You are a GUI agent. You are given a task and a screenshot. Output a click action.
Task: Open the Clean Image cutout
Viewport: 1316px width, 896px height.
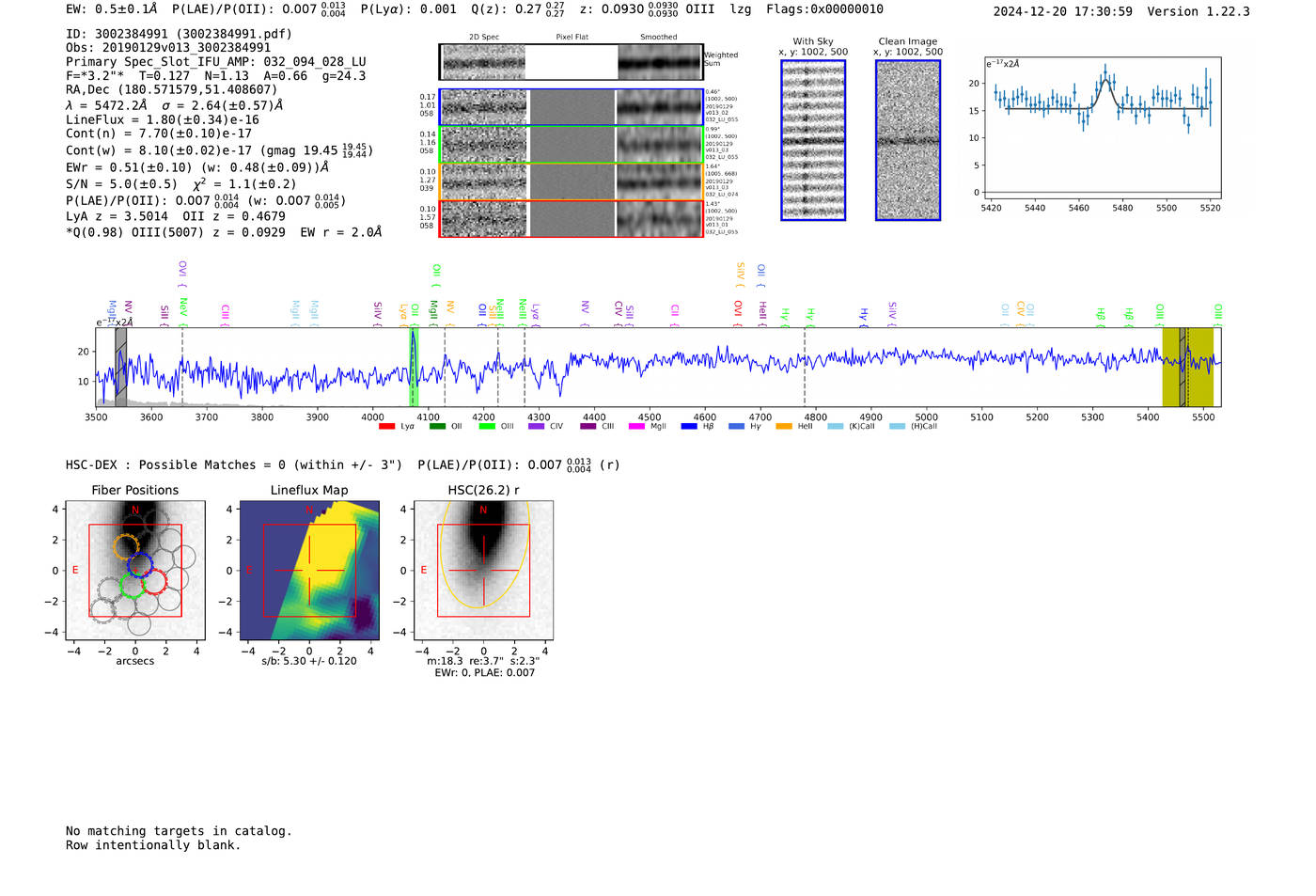coord(908,140)
